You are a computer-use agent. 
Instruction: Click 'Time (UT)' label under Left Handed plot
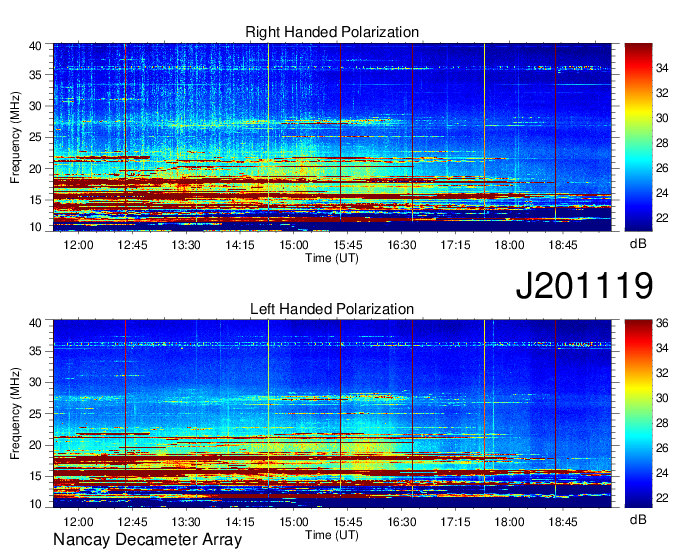tap(332, 535)
